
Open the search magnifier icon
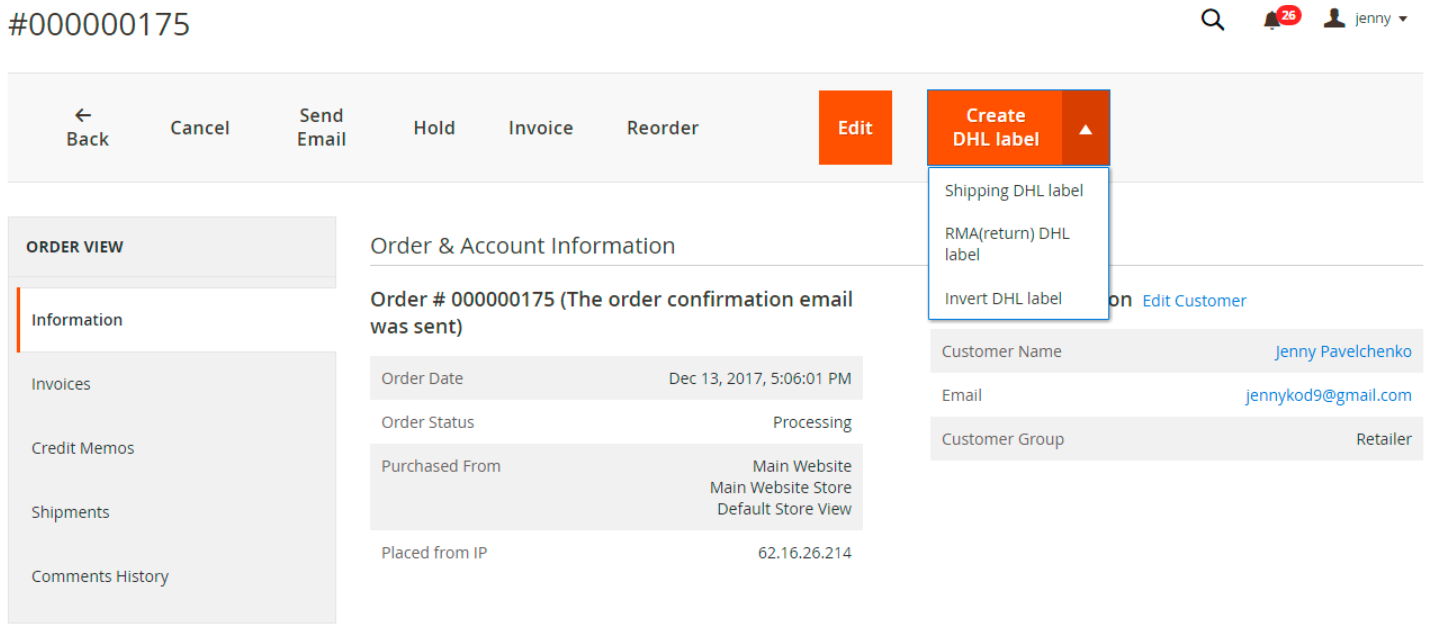(1212, 20)
